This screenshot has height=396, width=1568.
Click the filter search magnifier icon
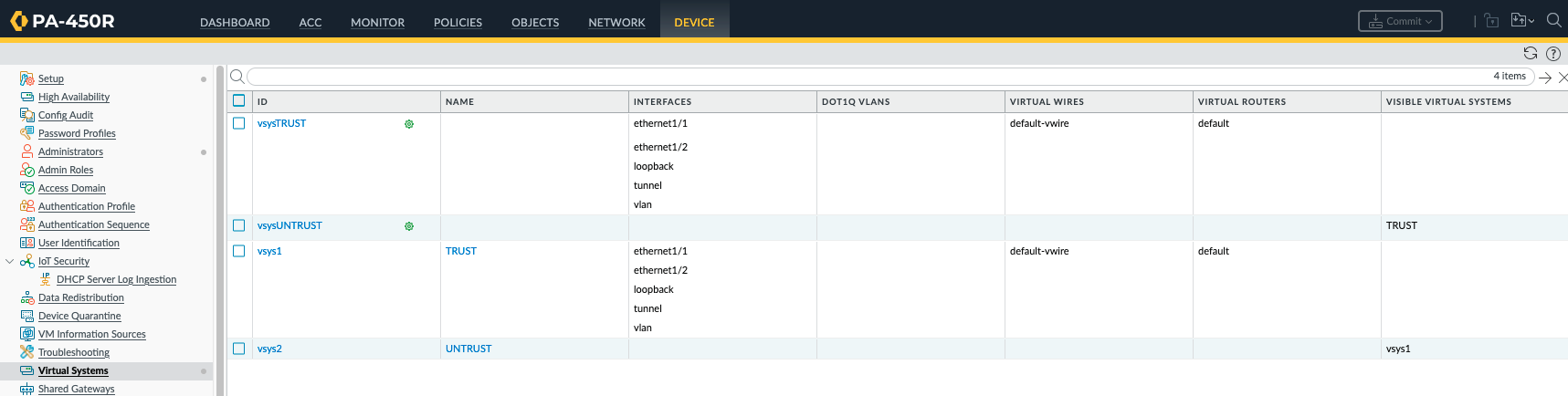click(237, 77)
